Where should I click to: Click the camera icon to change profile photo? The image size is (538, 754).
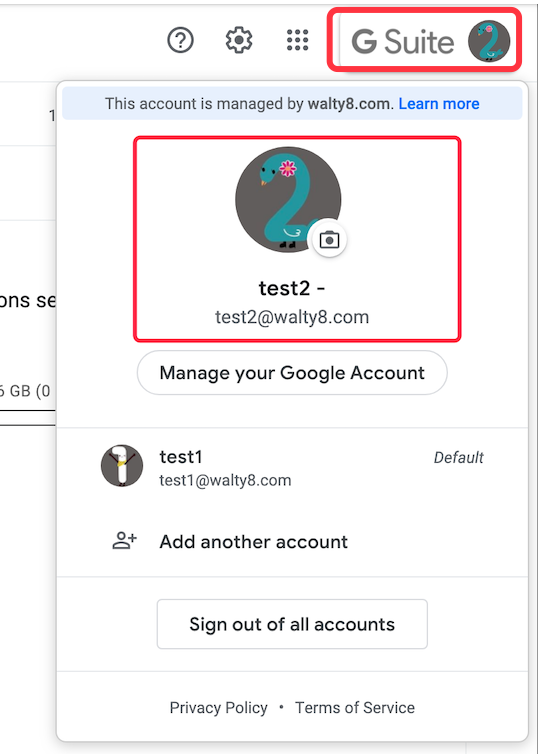[329, 239]
